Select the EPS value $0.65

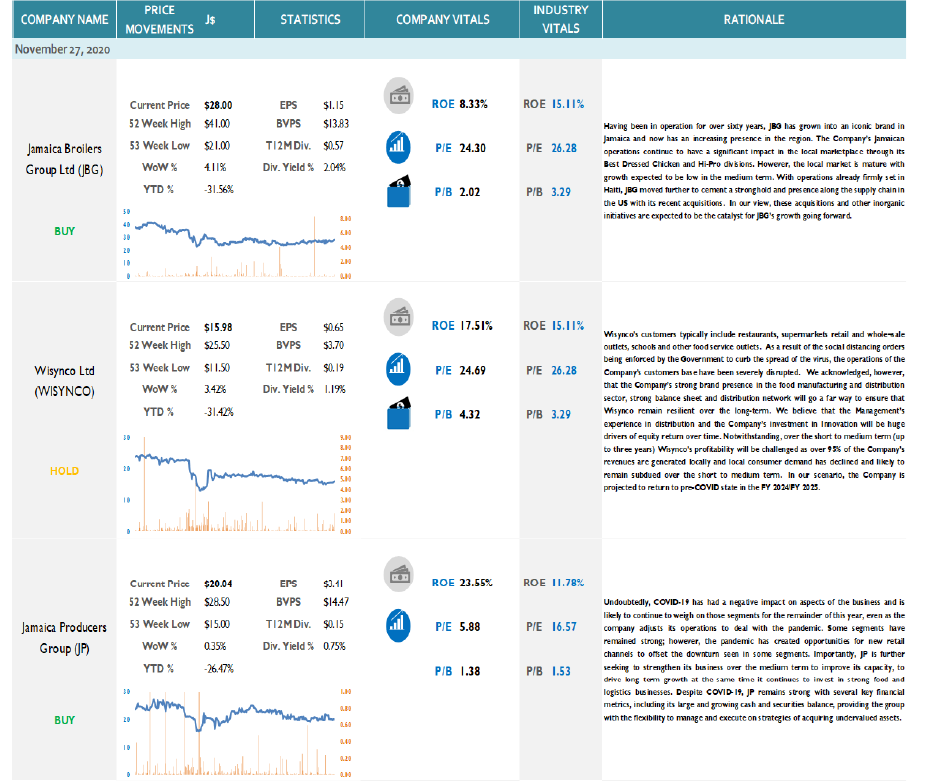click(333, 328)
